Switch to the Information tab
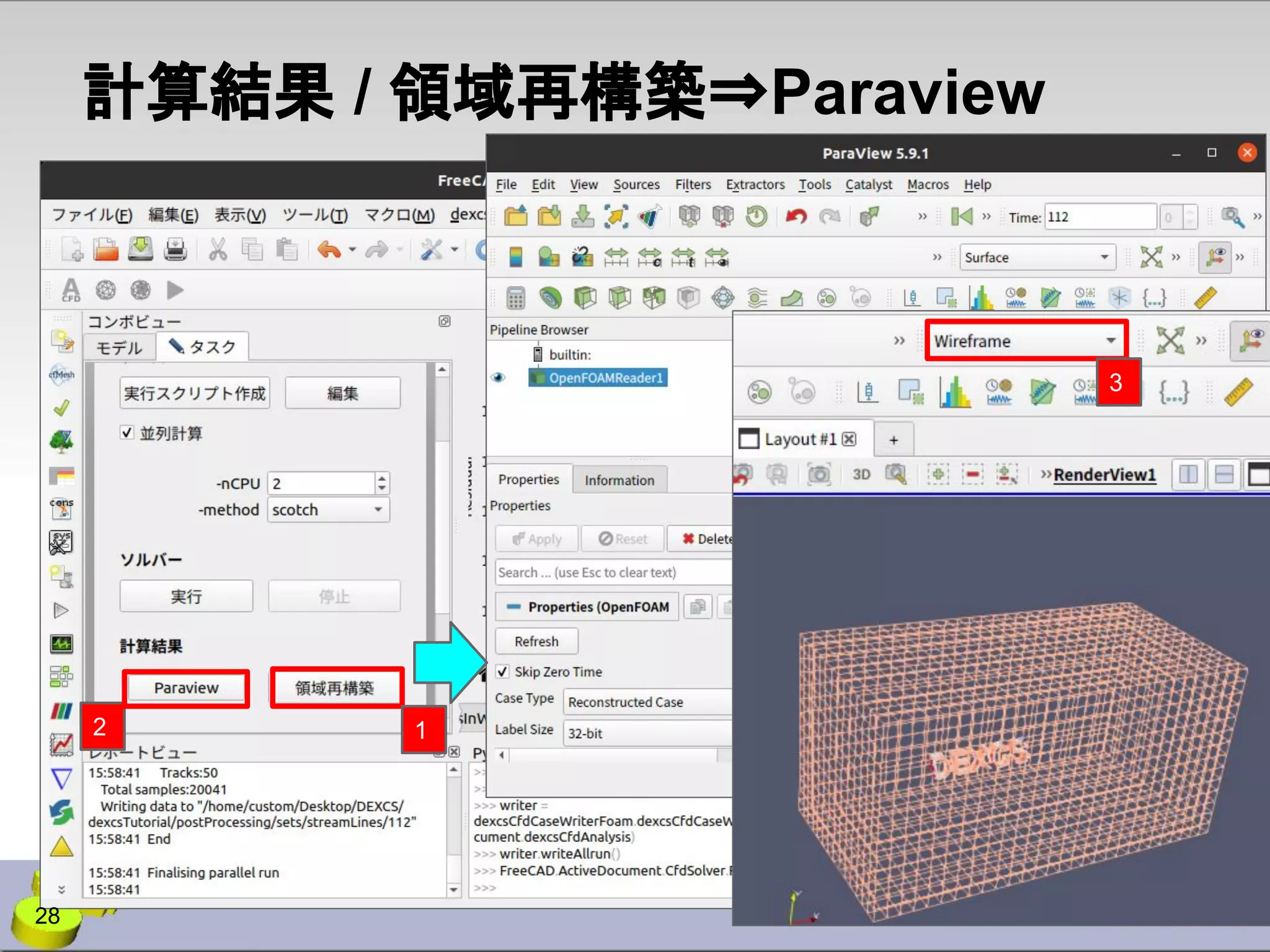1270x952 pixels. [619, 480]
